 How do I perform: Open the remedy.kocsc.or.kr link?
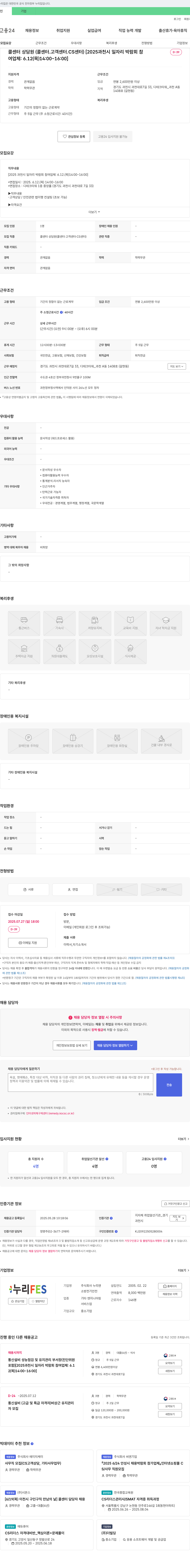(x=50, y=1113)
